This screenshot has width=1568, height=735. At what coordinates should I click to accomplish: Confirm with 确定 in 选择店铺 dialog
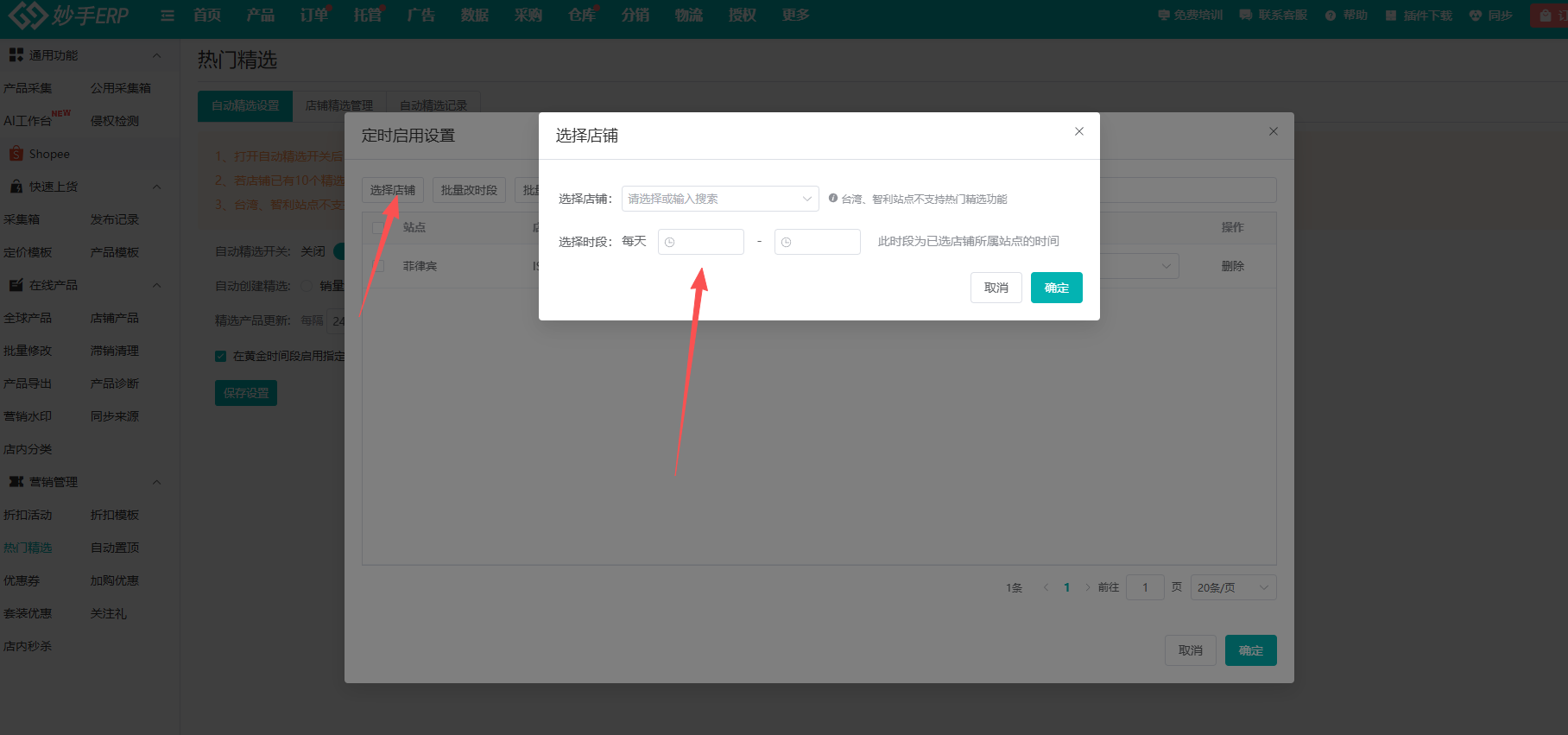click(1057, 288)
